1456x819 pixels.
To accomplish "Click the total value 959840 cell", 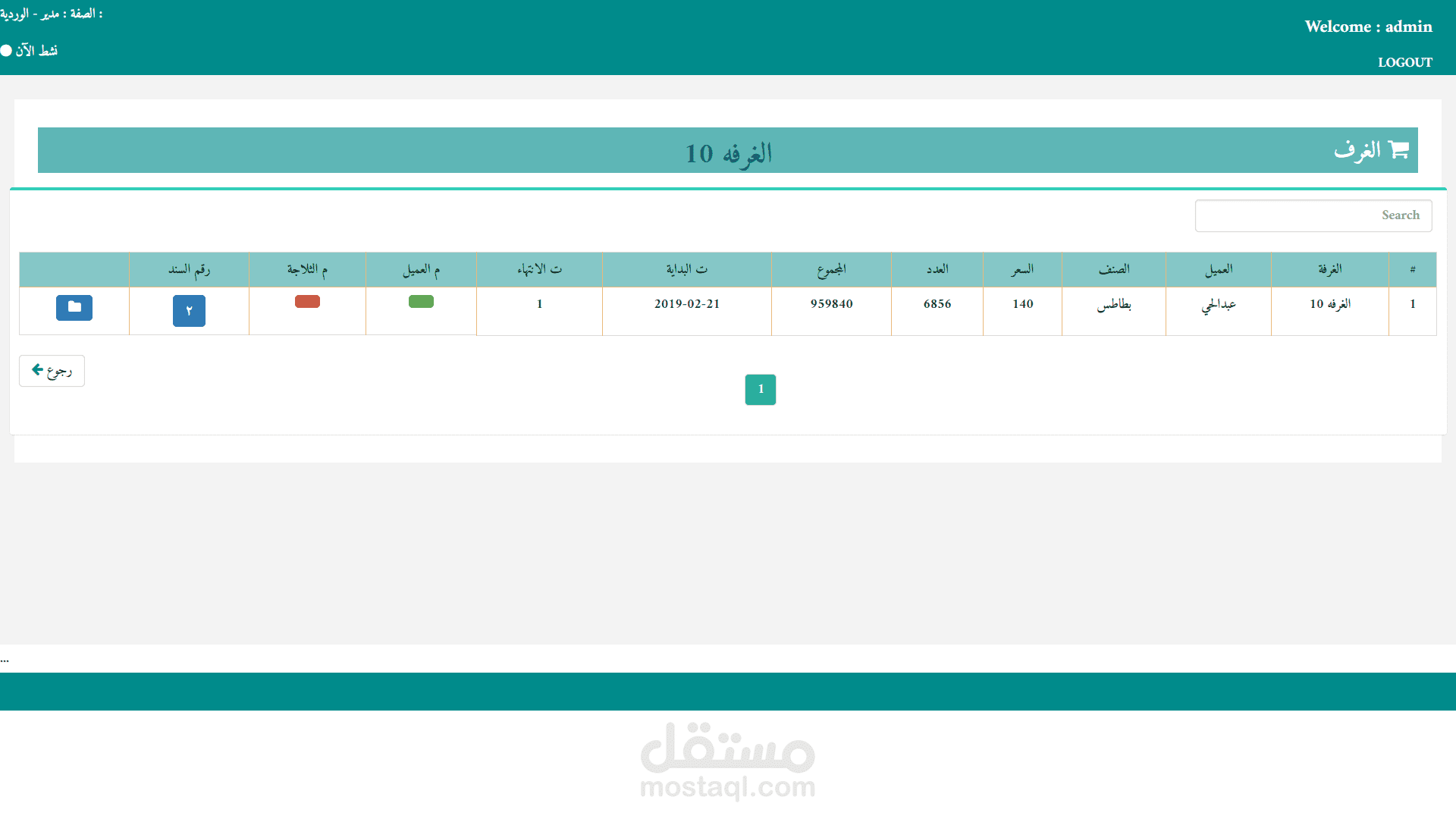I will [831, 304].
